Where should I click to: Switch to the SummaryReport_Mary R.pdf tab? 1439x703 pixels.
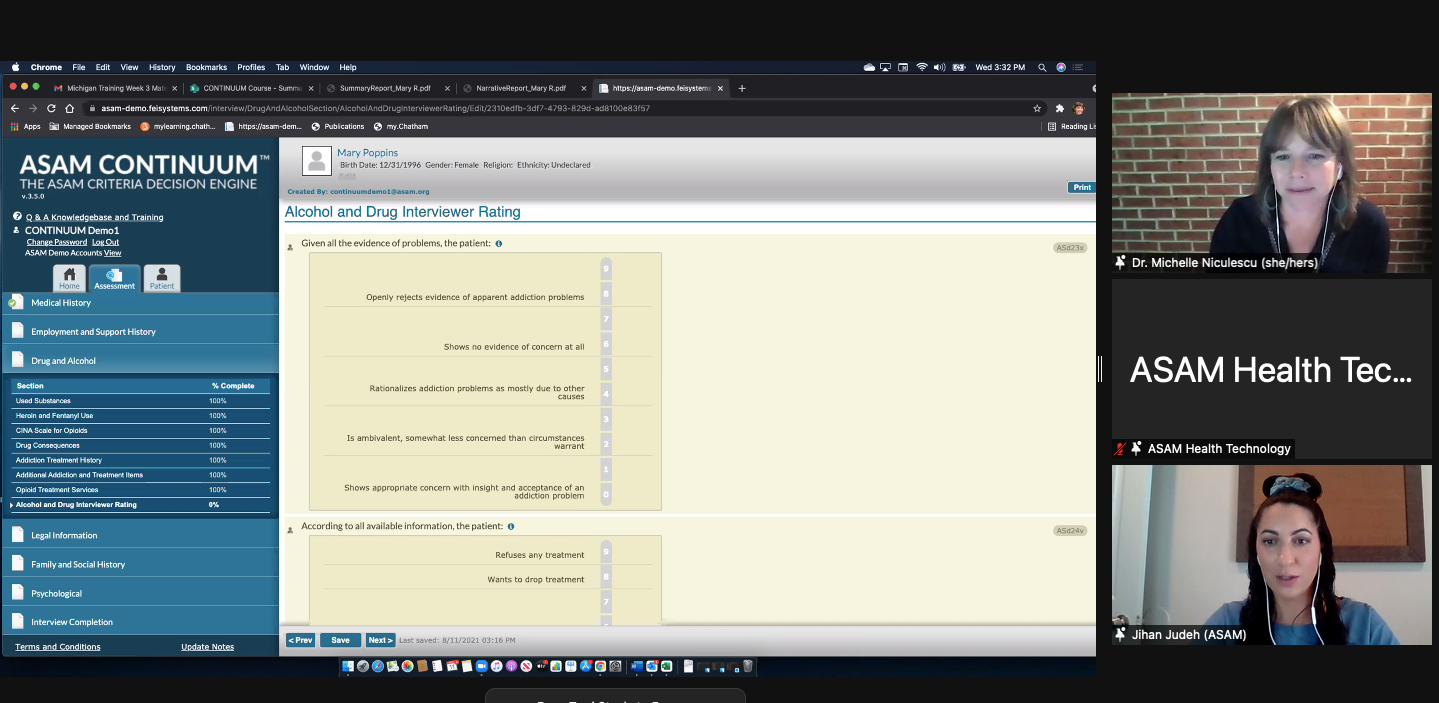point(388,88)
